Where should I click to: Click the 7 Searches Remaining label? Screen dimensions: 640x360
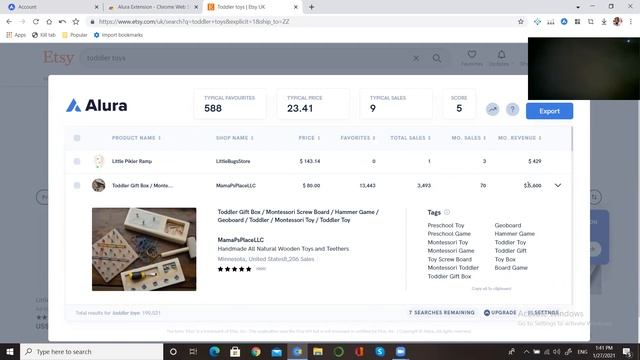point(442,313)
